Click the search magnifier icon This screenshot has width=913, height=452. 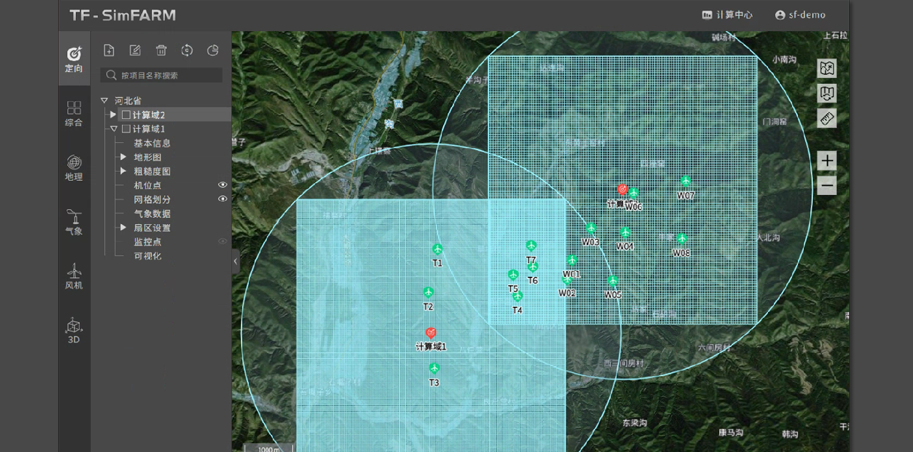[x=112, y=75]
